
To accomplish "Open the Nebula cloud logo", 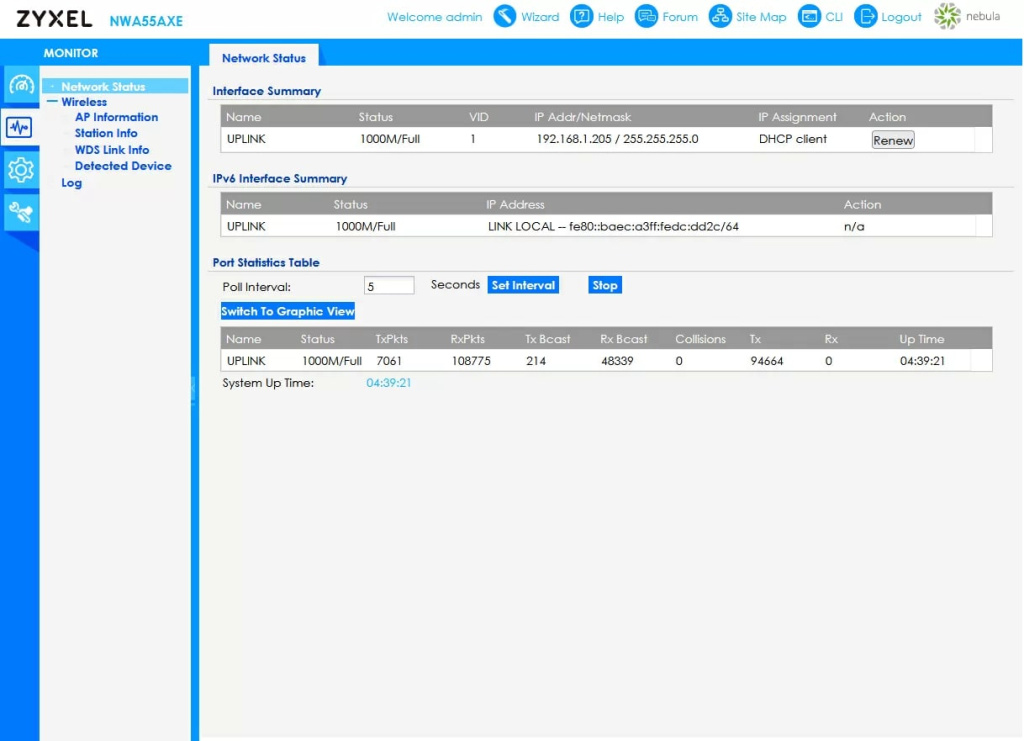I will click(x=947, y=17).
